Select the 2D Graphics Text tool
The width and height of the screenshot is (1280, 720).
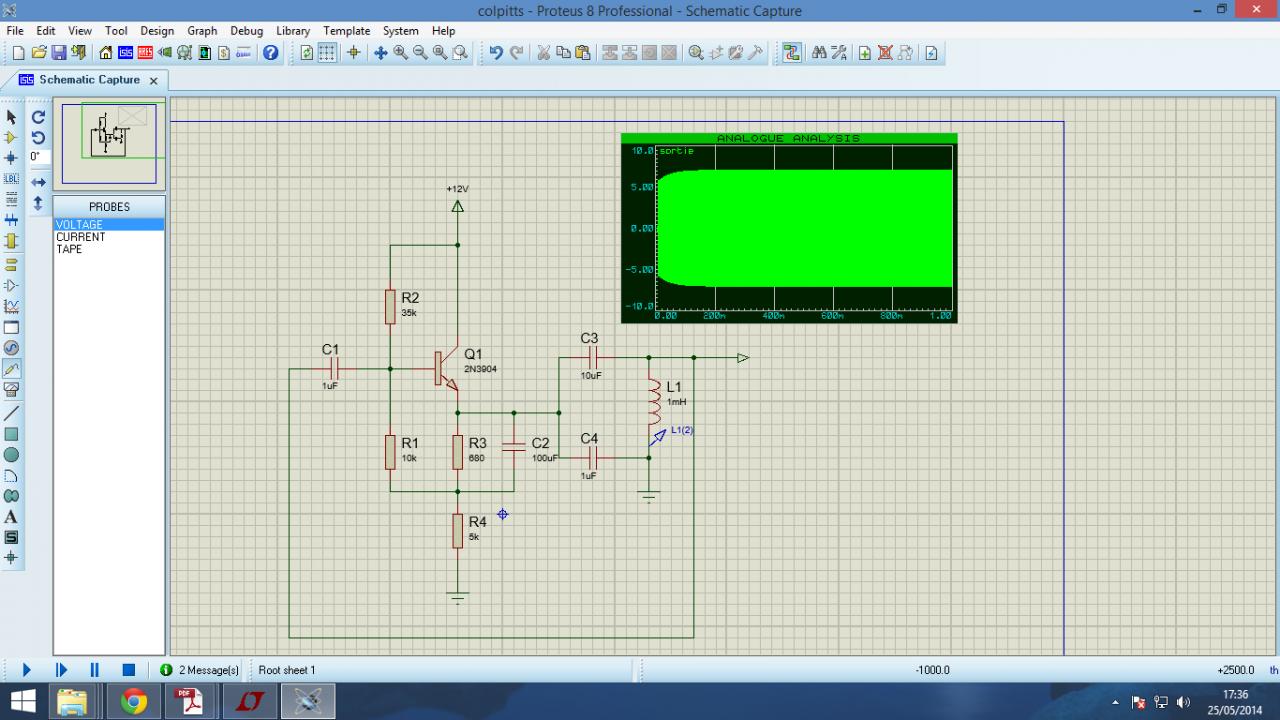click(11, 517)
